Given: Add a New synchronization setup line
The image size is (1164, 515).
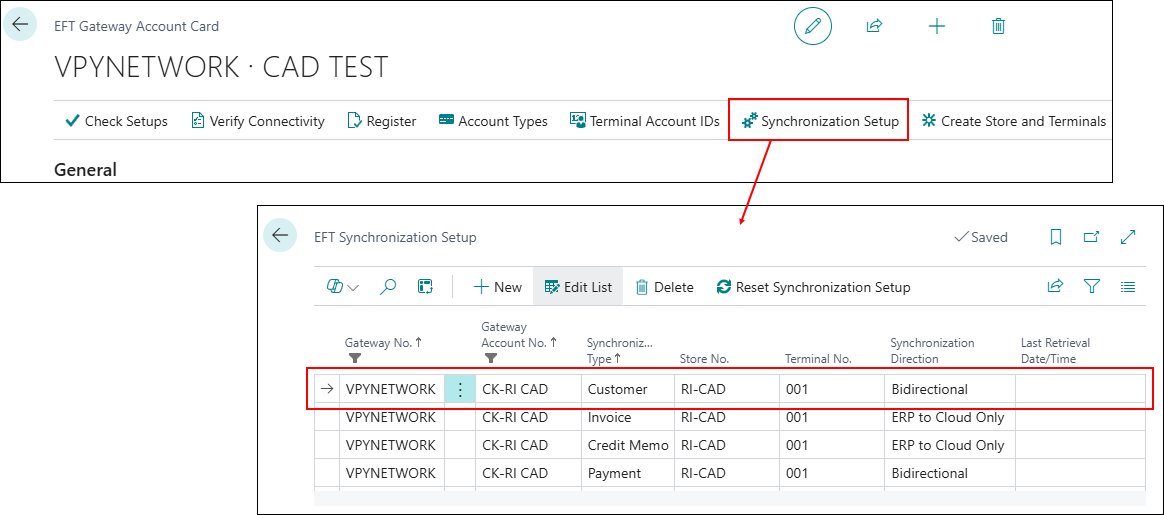Looking at the screenshot, I should click(497, 286).
